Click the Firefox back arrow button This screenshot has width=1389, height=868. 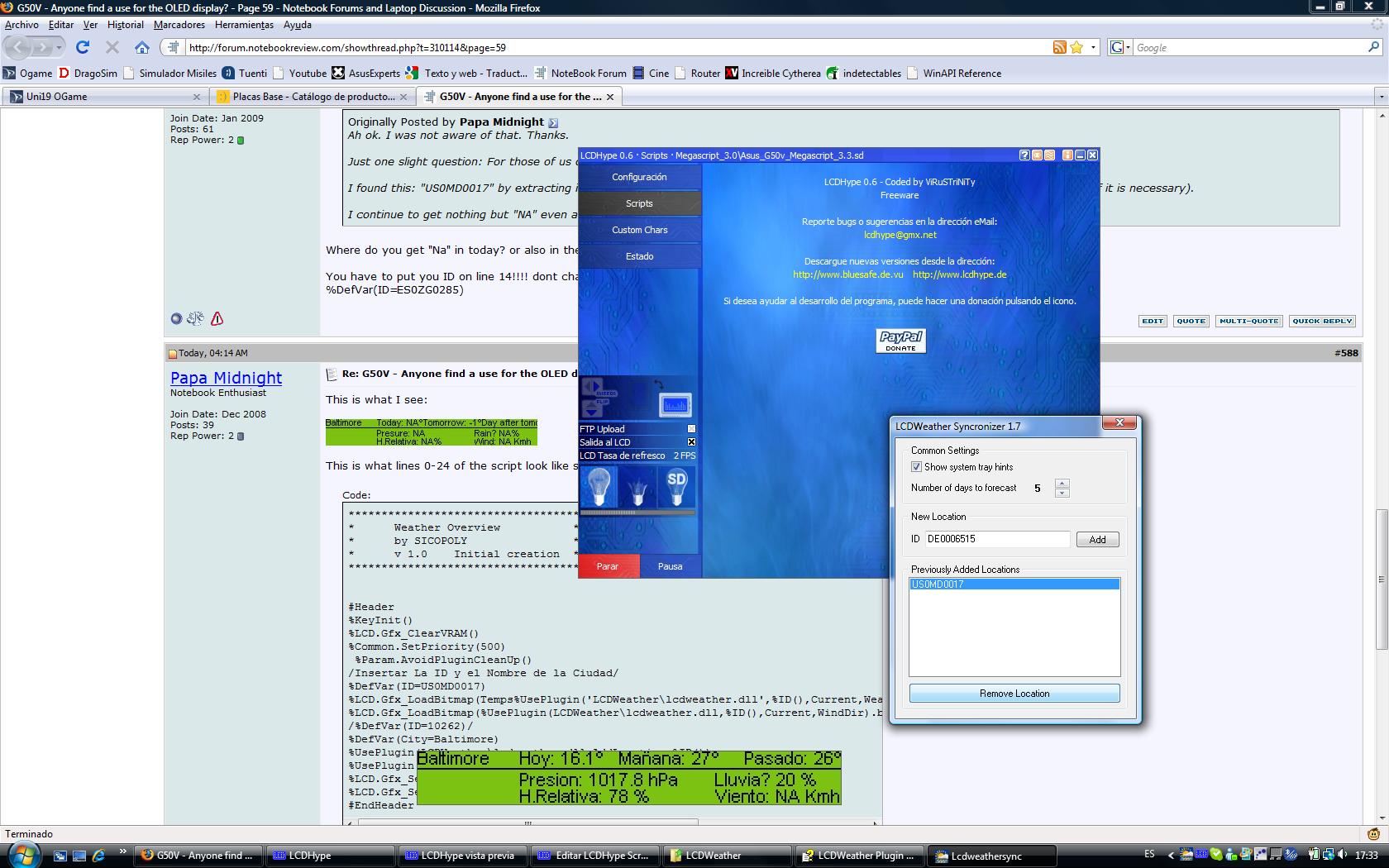pyautogui.click(x=19, y=47)
